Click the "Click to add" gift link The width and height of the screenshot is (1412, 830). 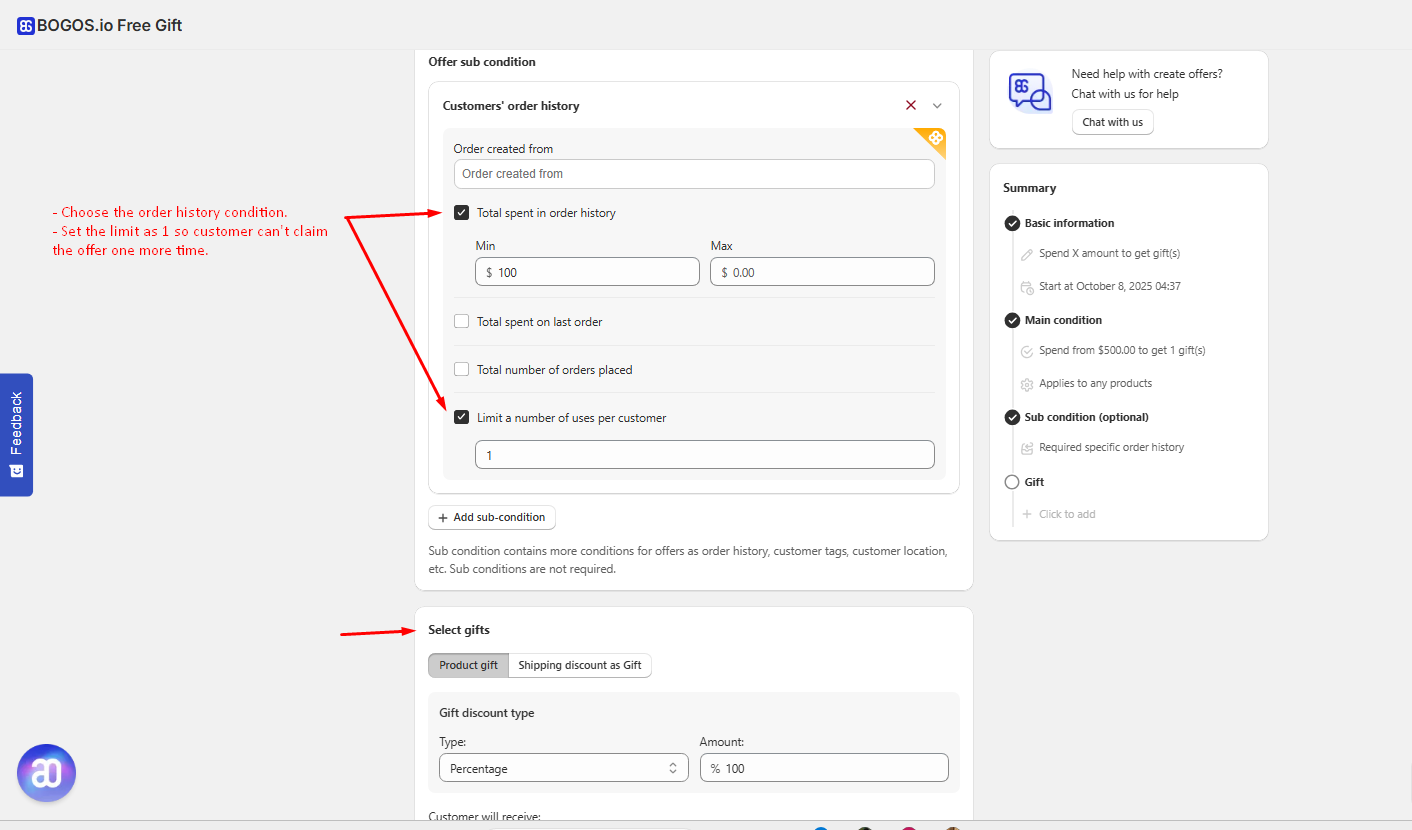click(x=1067, y=514)
